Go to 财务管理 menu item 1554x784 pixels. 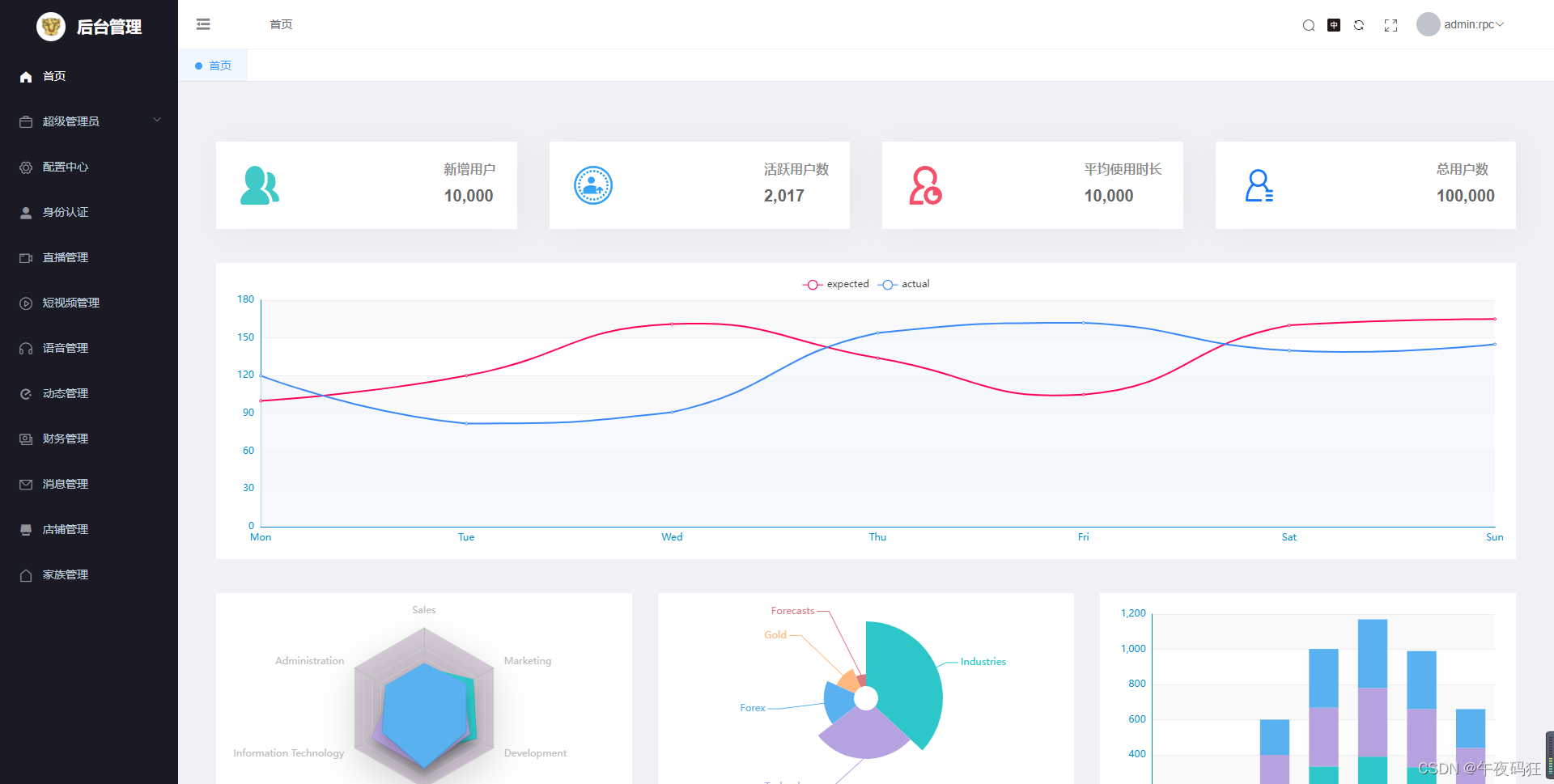pos(89,439)
